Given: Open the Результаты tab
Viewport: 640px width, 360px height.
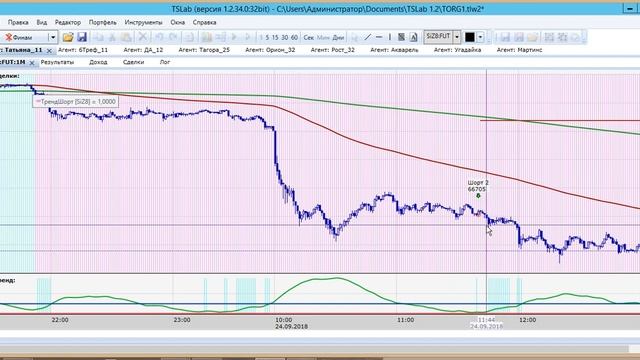Looking at the screenshot, I should point(58,62).
